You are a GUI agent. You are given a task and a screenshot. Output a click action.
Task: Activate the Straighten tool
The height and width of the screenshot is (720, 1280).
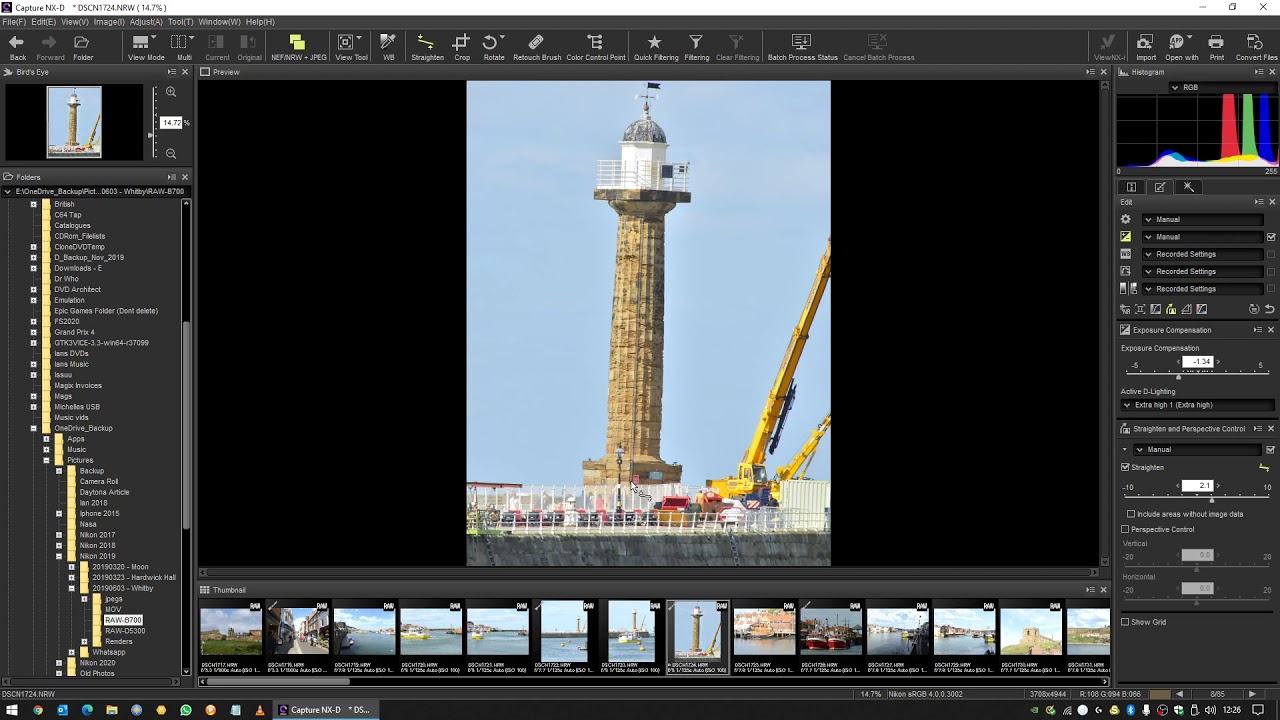point(427,47)
